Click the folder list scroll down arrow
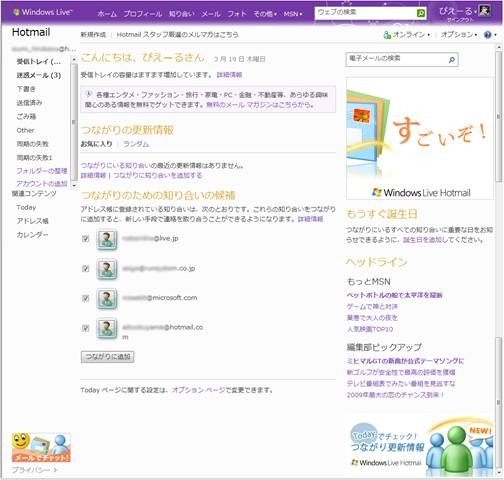 [x=74, y=185]
